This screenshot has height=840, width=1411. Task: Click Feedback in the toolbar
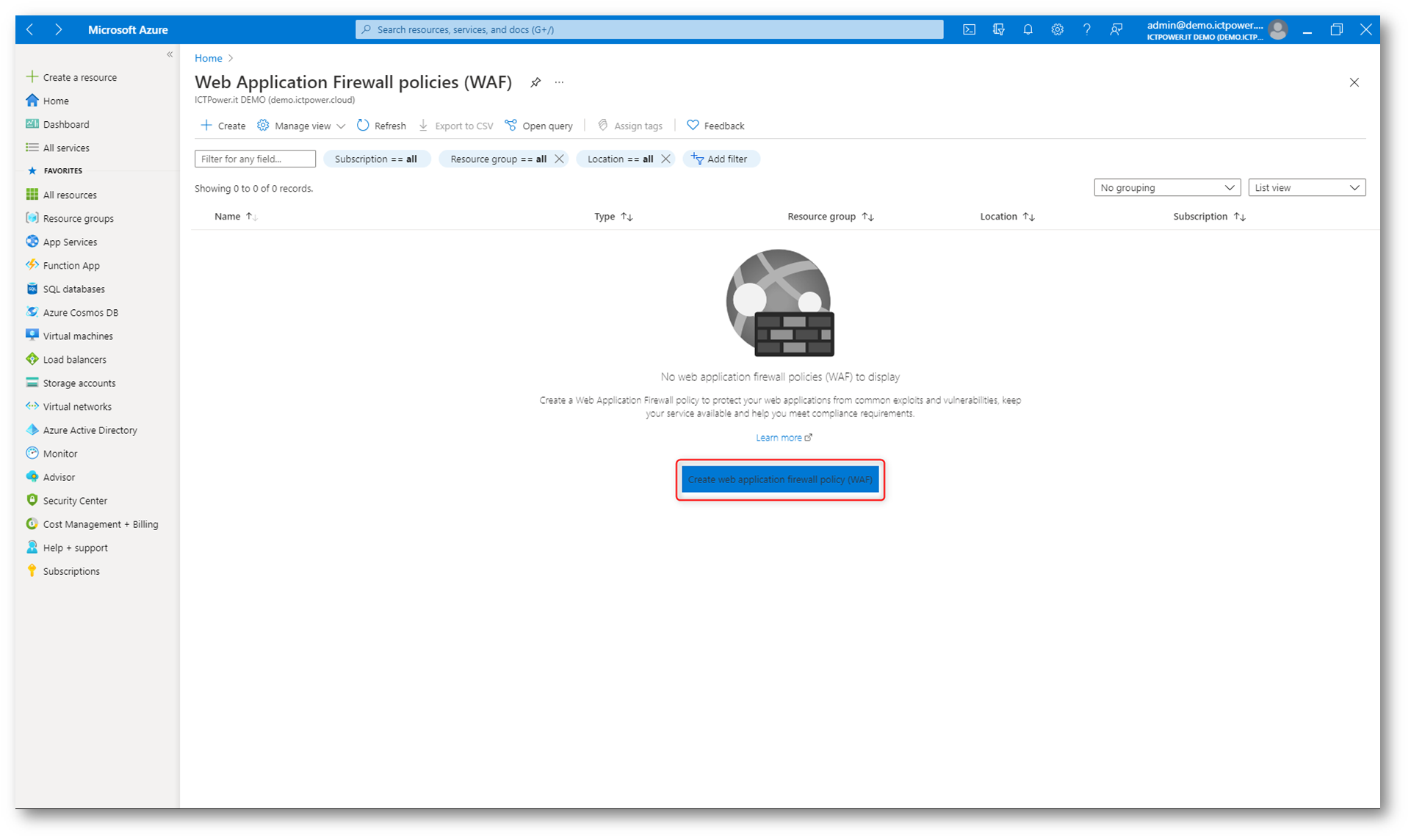(715, 126)
